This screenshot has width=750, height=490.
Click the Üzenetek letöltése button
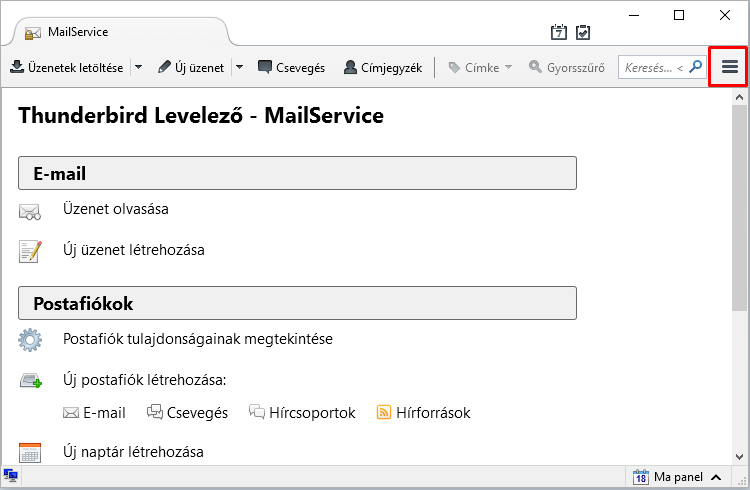66,67
